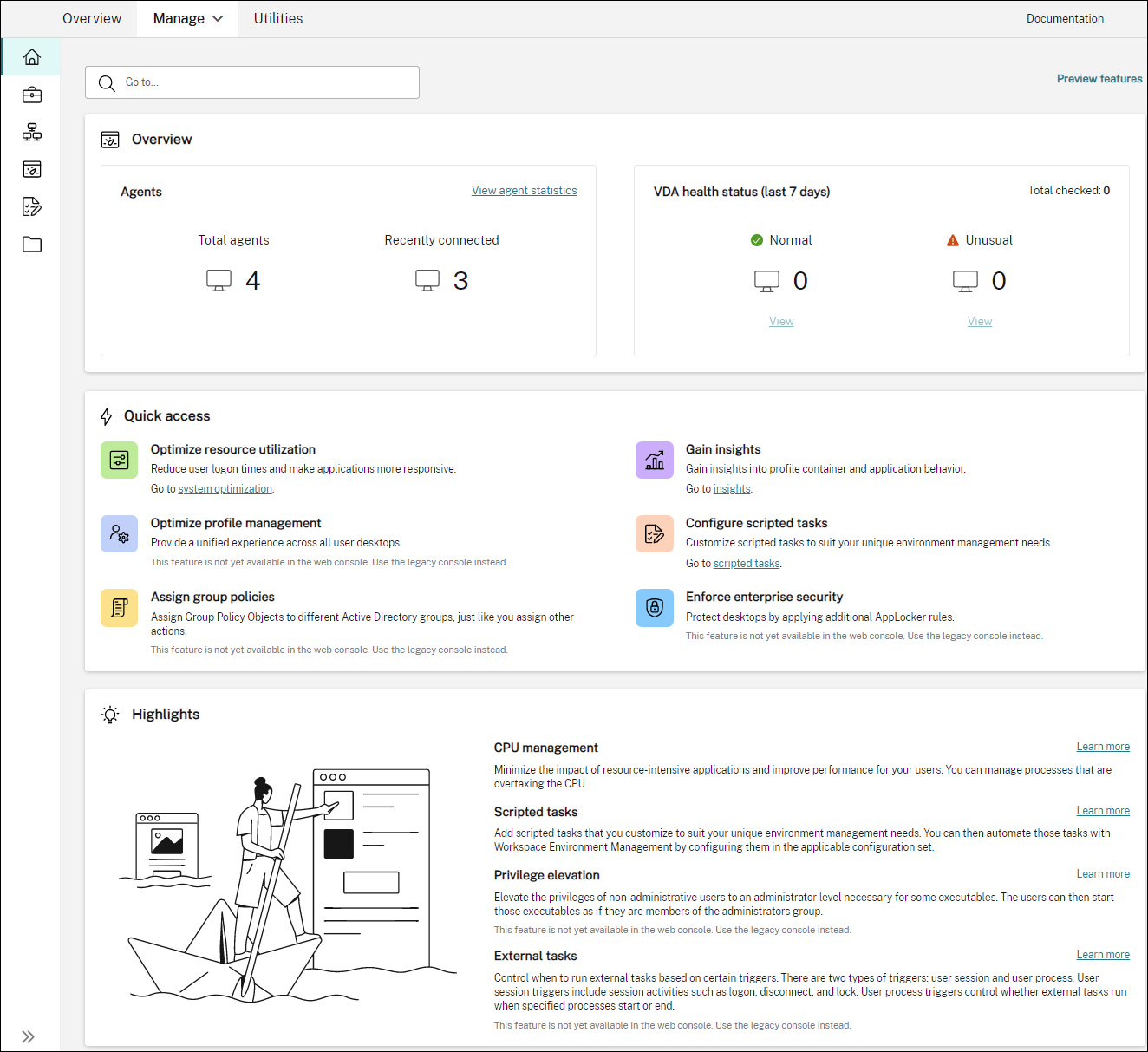Viewport: 1148px width, 1052px height.
Task: Select the briefcase icon in sidebar
Action: click(32, 95)
